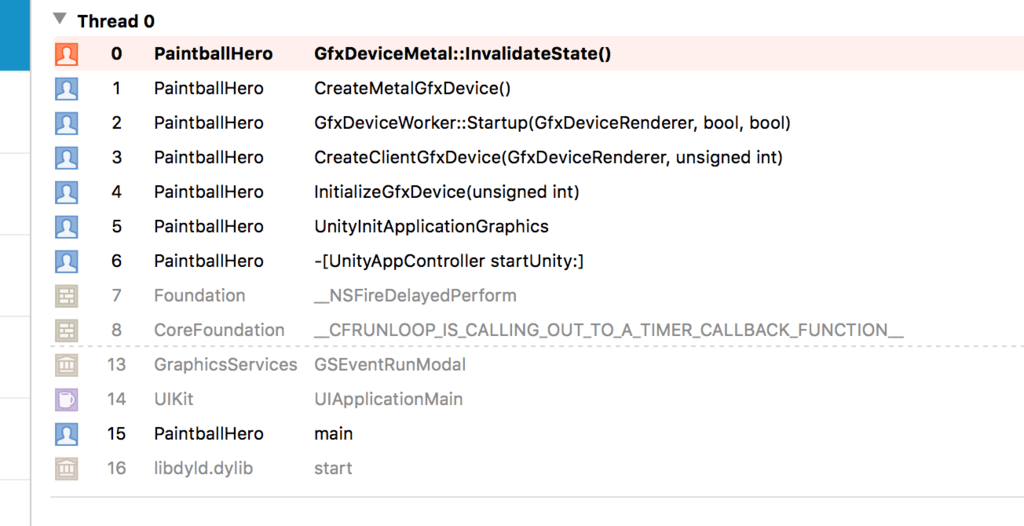Viewport: 1024px width, 526px height.
Task: Click the GraphicsServices library name
Action: (x=225, y=365)
